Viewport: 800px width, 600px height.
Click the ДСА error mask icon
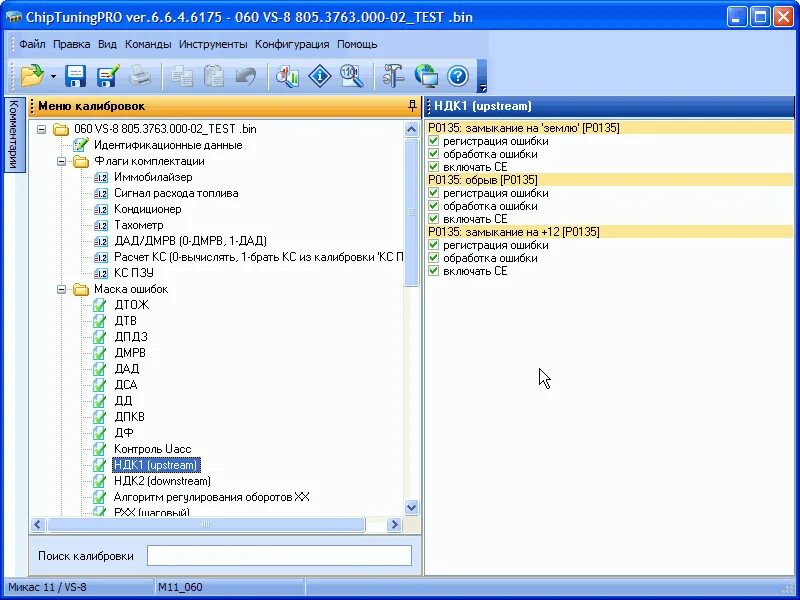(99, 385)
